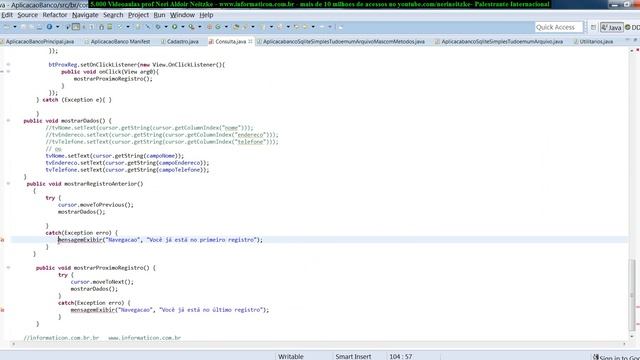Switch to the DDMS perspective
This screenshot has height=360, width=640.
click(633, 27)
